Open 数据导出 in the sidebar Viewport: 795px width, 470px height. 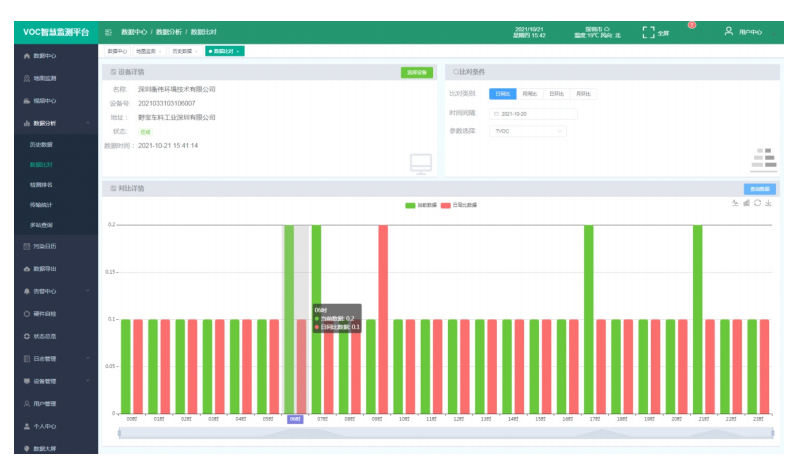click(x=56, y=269)
